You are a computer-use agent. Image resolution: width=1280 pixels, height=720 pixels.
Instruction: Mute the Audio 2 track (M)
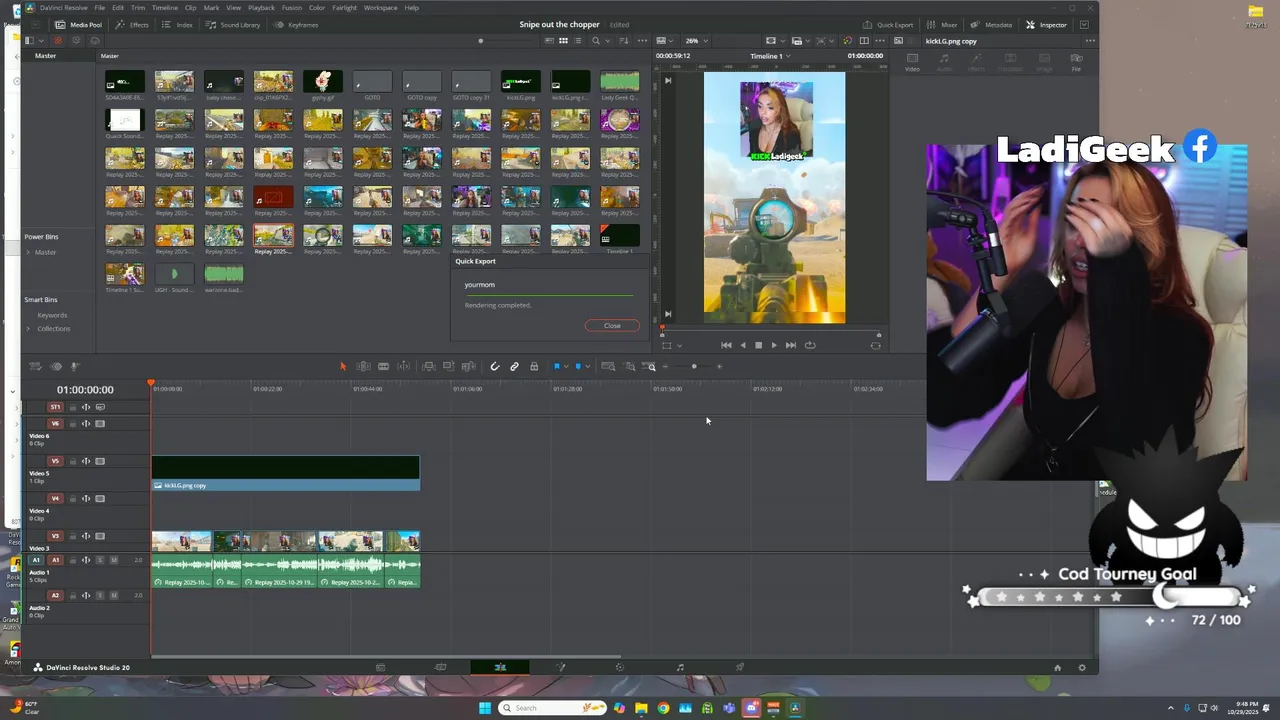tap(113, 596)
